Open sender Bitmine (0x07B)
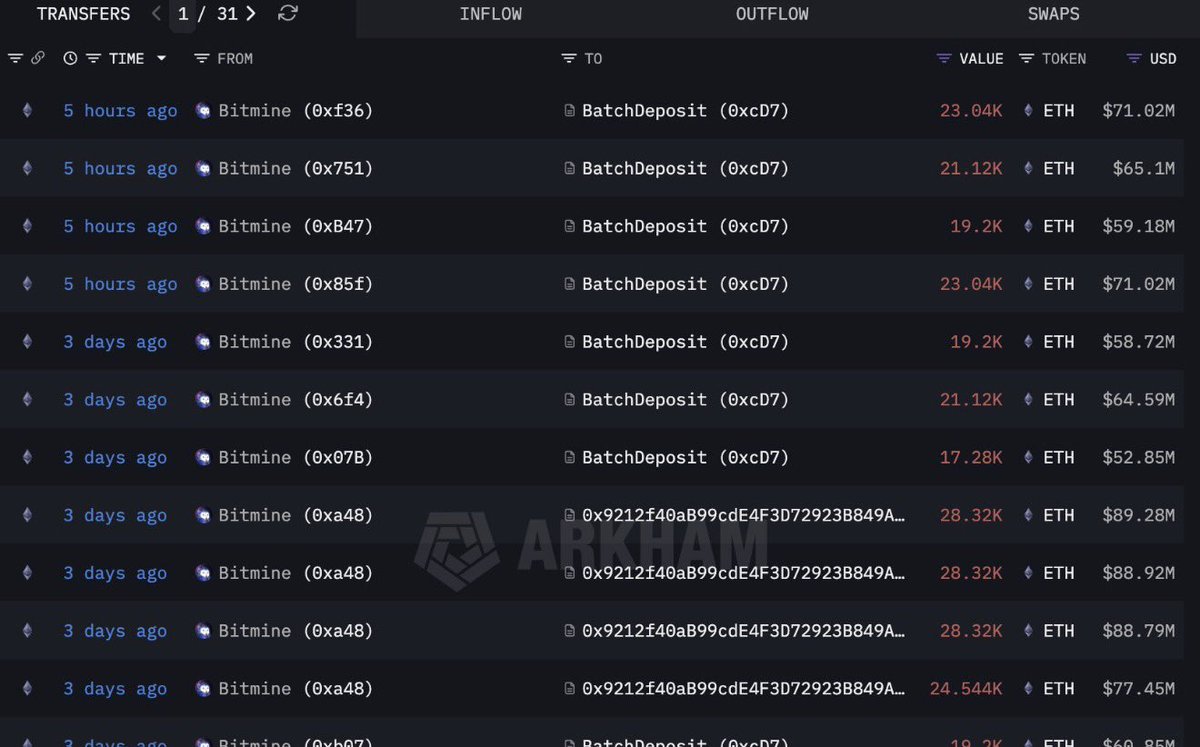 coord(296,458)
